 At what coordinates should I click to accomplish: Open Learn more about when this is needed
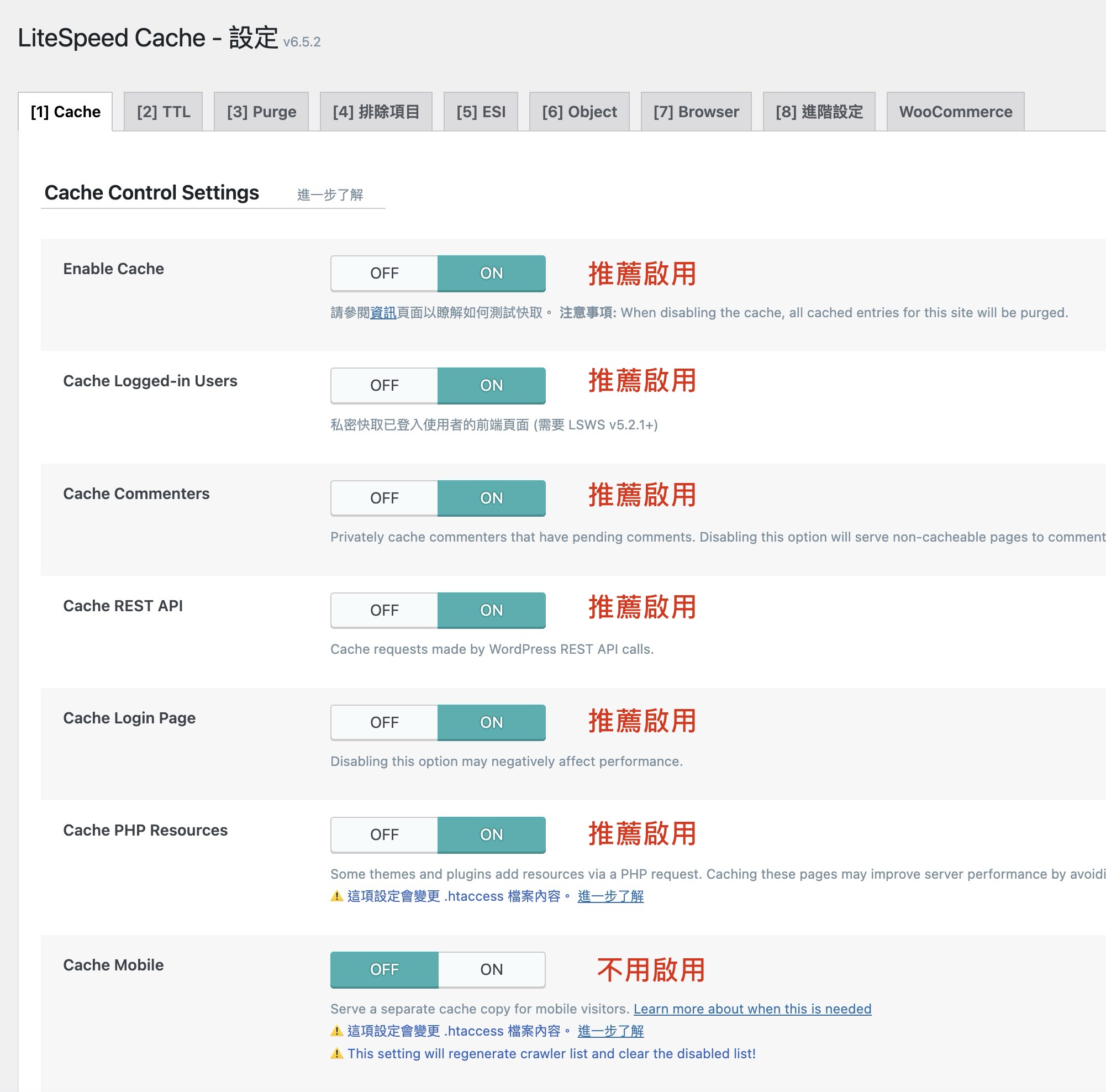click(x=752, y=1009)
